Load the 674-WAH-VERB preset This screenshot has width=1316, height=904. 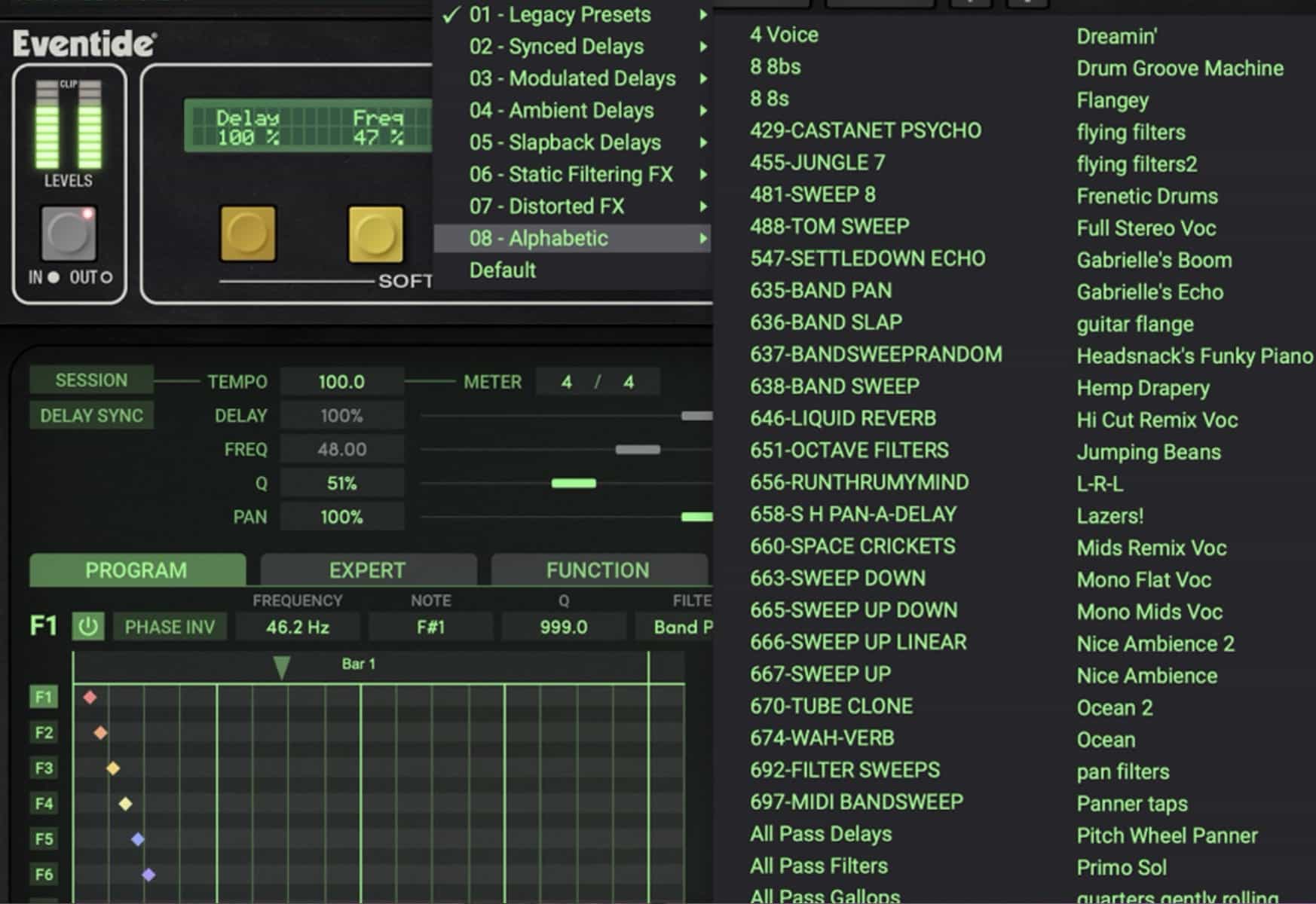tap(821, 738)
